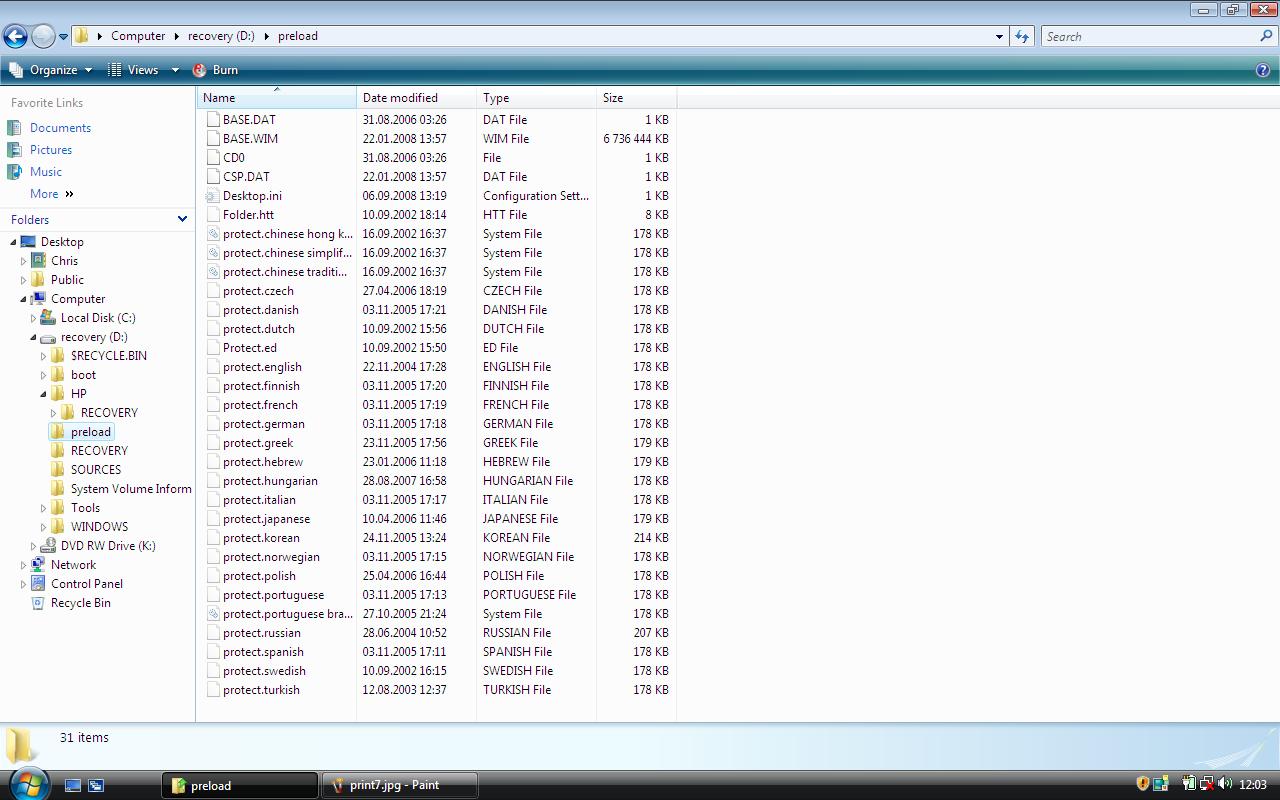1280x800 pixels.
Task: Select Control Panel in folder tree
Action: tap(87, 584)
